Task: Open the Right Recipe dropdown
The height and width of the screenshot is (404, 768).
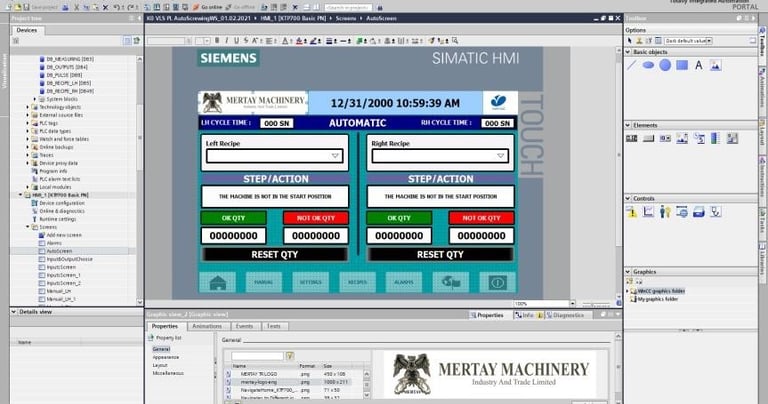Action: tap(500, 156)
